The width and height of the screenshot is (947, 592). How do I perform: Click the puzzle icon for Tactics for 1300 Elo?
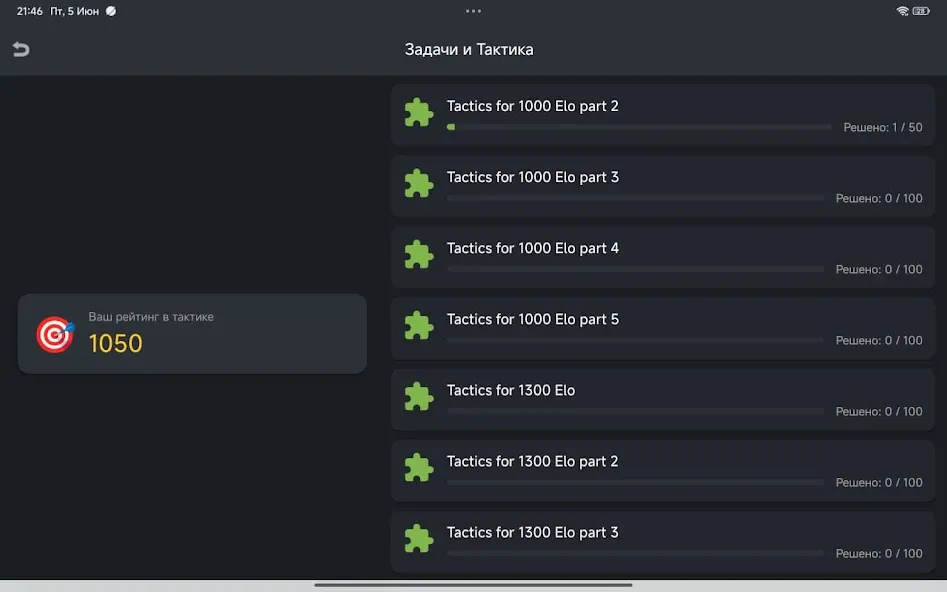pyautogui.click(x=419, y=397)
